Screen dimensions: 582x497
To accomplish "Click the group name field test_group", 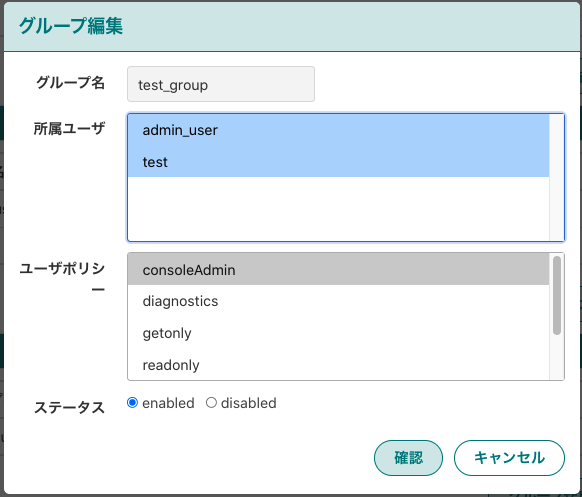I will coord(221,84).
